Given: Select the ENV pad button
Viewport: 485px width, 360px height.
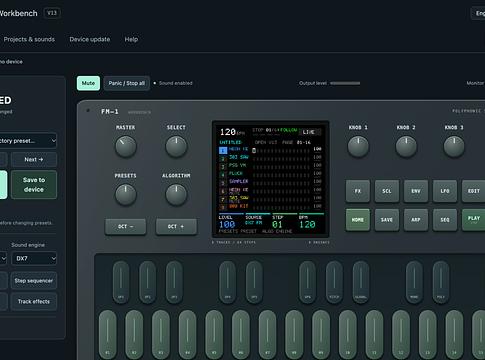Looking at the screenshot, I should (x=416, y=191).
